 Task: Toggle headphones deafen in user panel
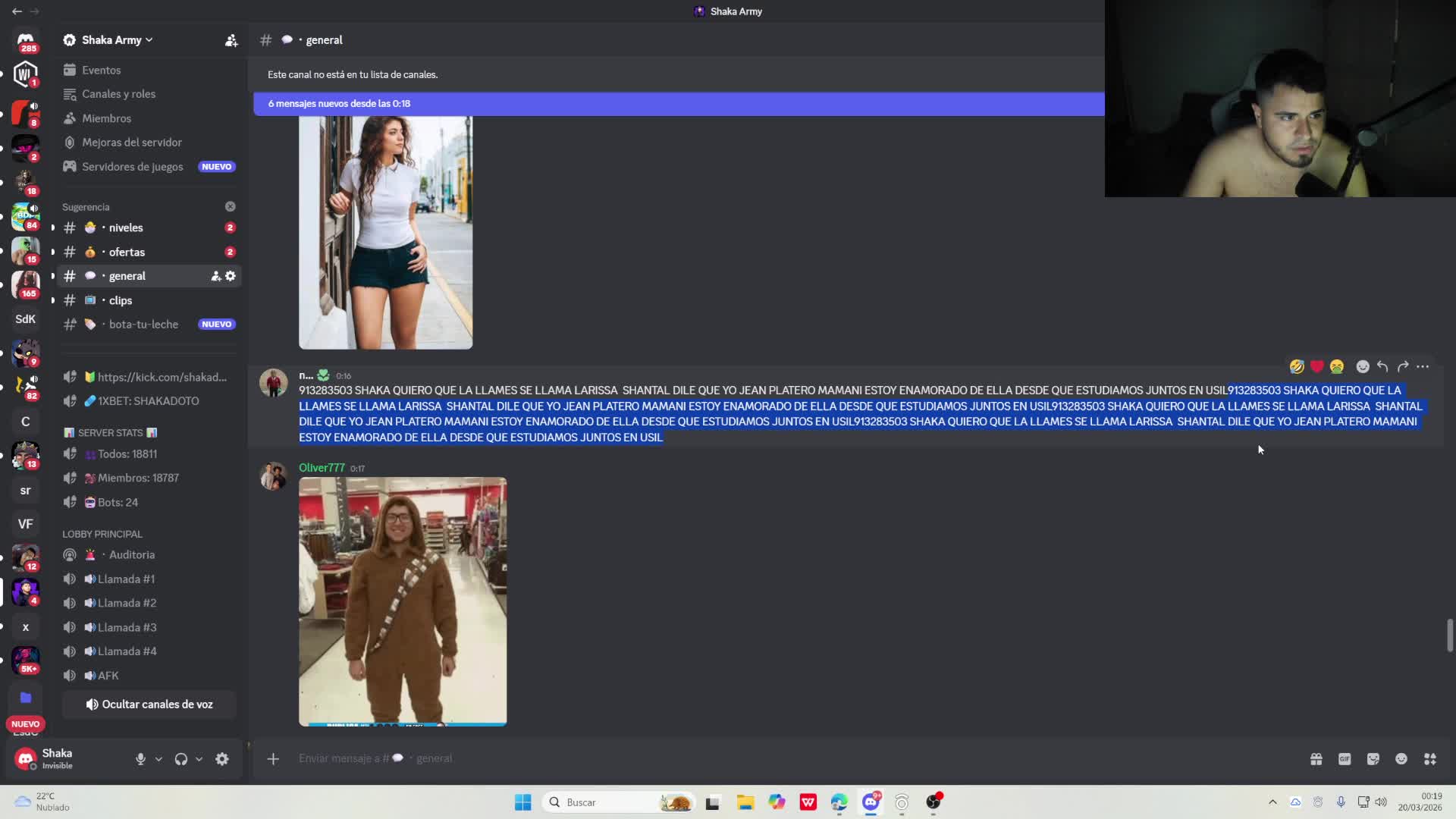[181, 759]
